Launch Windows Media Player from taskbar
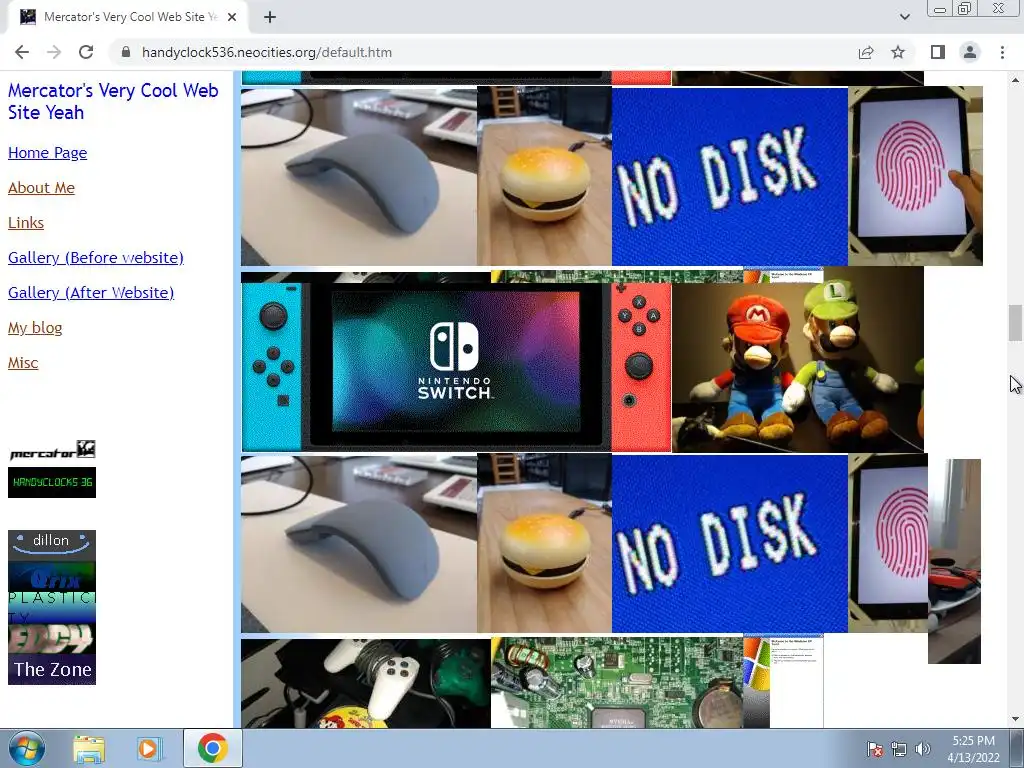Screen dimensions: 1024x768 (x=148, y=748)
